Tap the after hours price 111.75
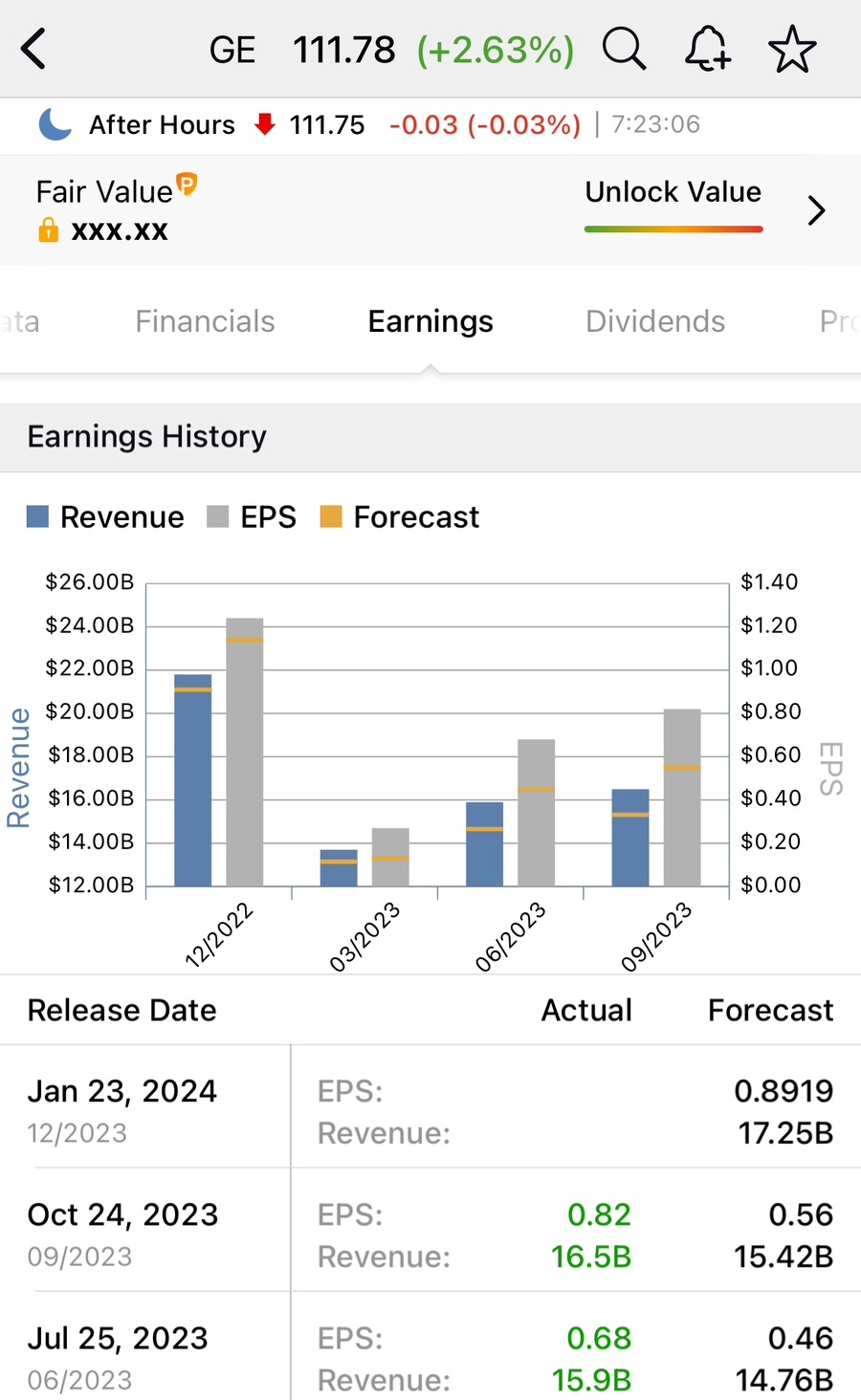This screenshot has width=861, height=1400. (327, 125)
